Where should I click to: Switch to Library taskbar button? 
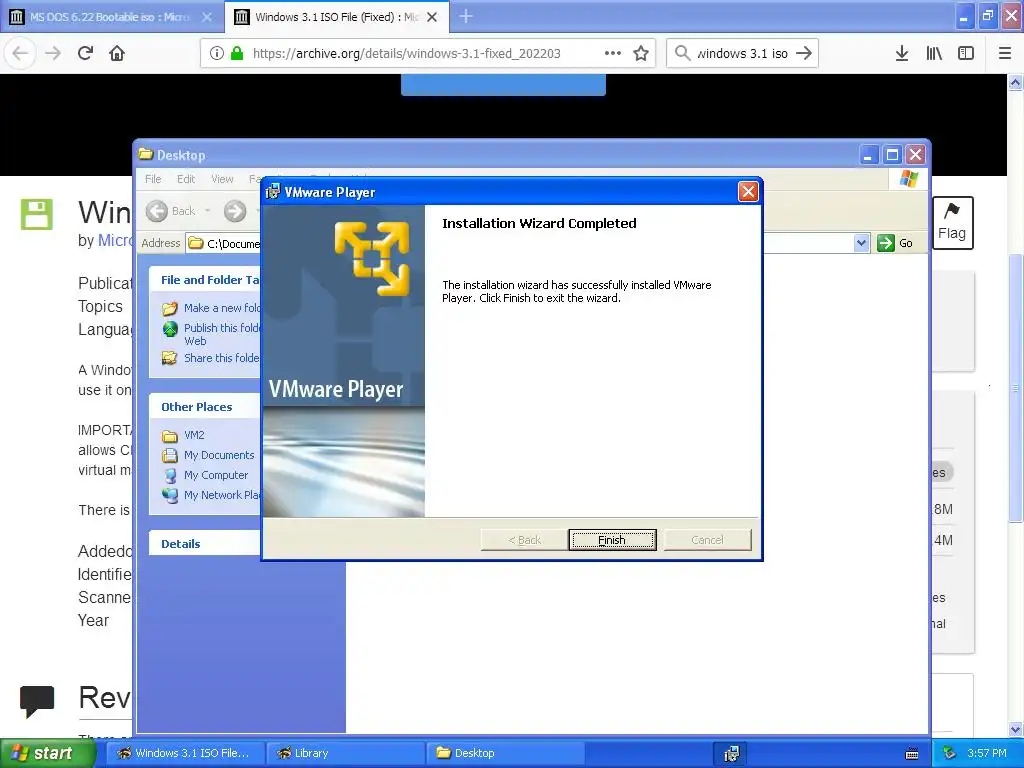tap(346, 753)
